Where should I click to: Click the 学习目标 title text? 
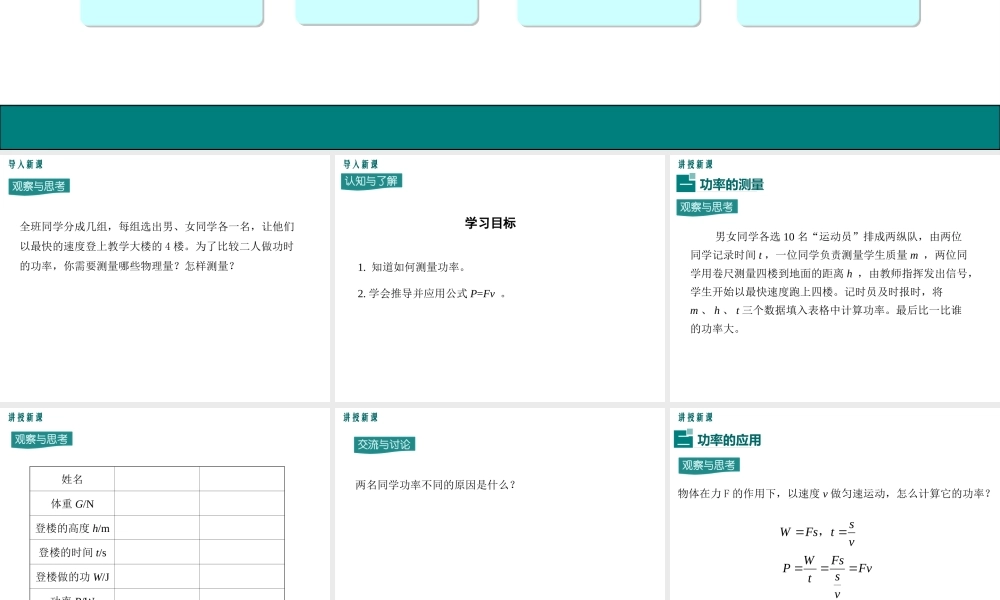(x=490, y=223)
